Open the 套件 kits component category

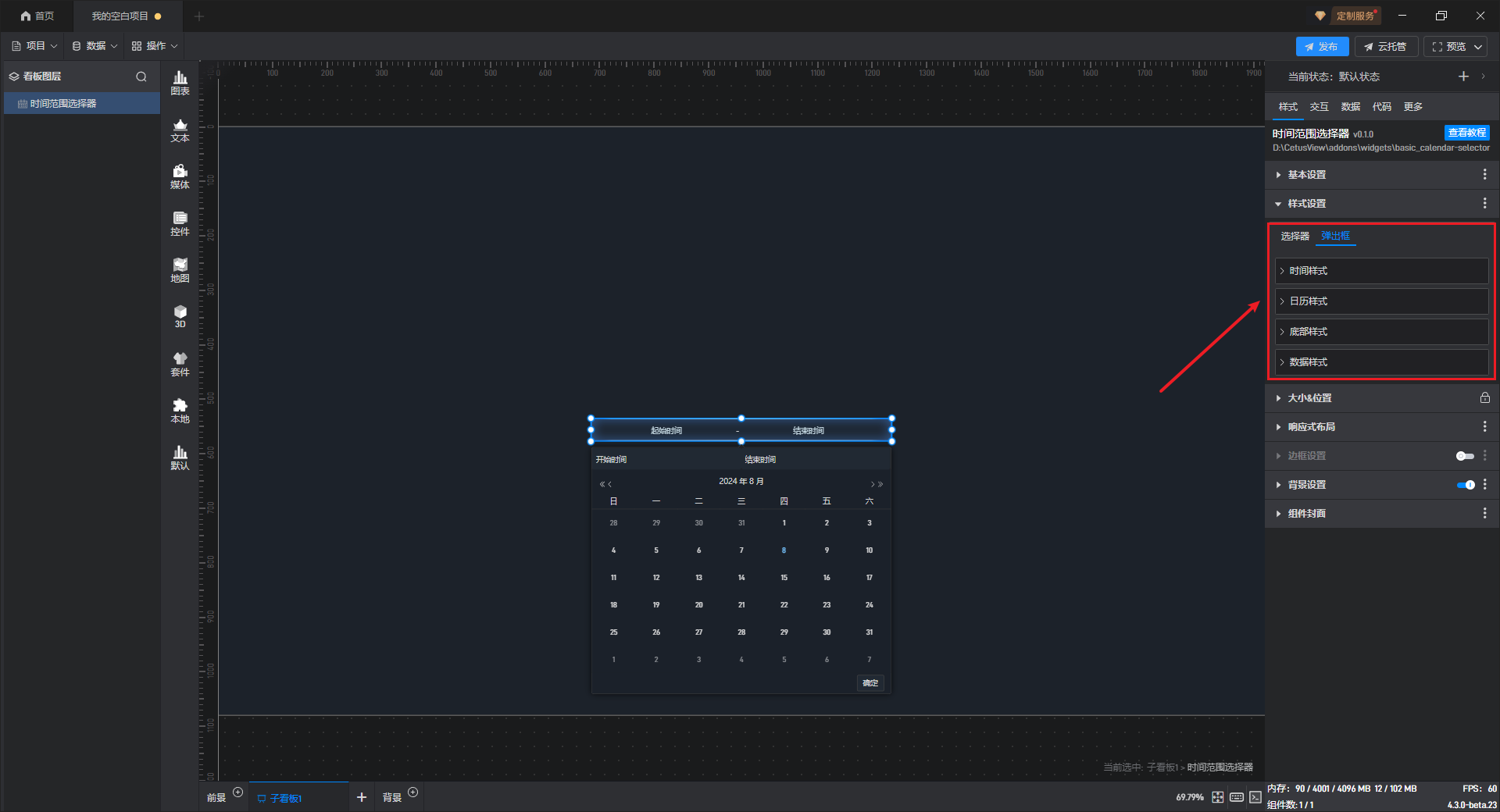[180, 364]
